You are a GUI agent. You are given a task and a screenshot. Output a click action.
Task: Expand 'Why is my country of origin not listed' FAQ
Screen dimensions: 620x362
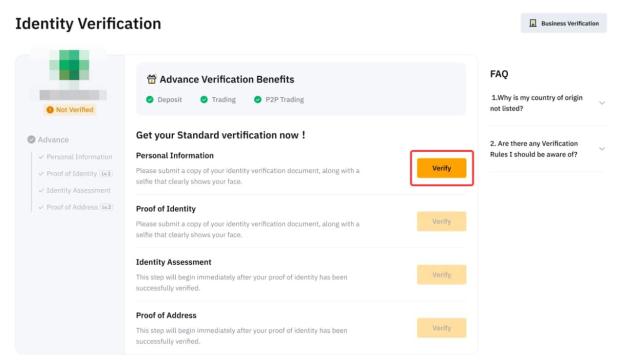[x=602, y=103]
